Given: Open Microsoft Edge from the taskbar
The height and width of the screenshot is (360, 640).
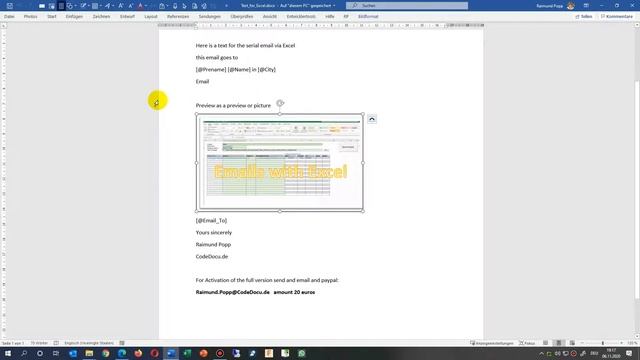Looking at the screenshot, I should pyautogui.click(x=122, y=353).
